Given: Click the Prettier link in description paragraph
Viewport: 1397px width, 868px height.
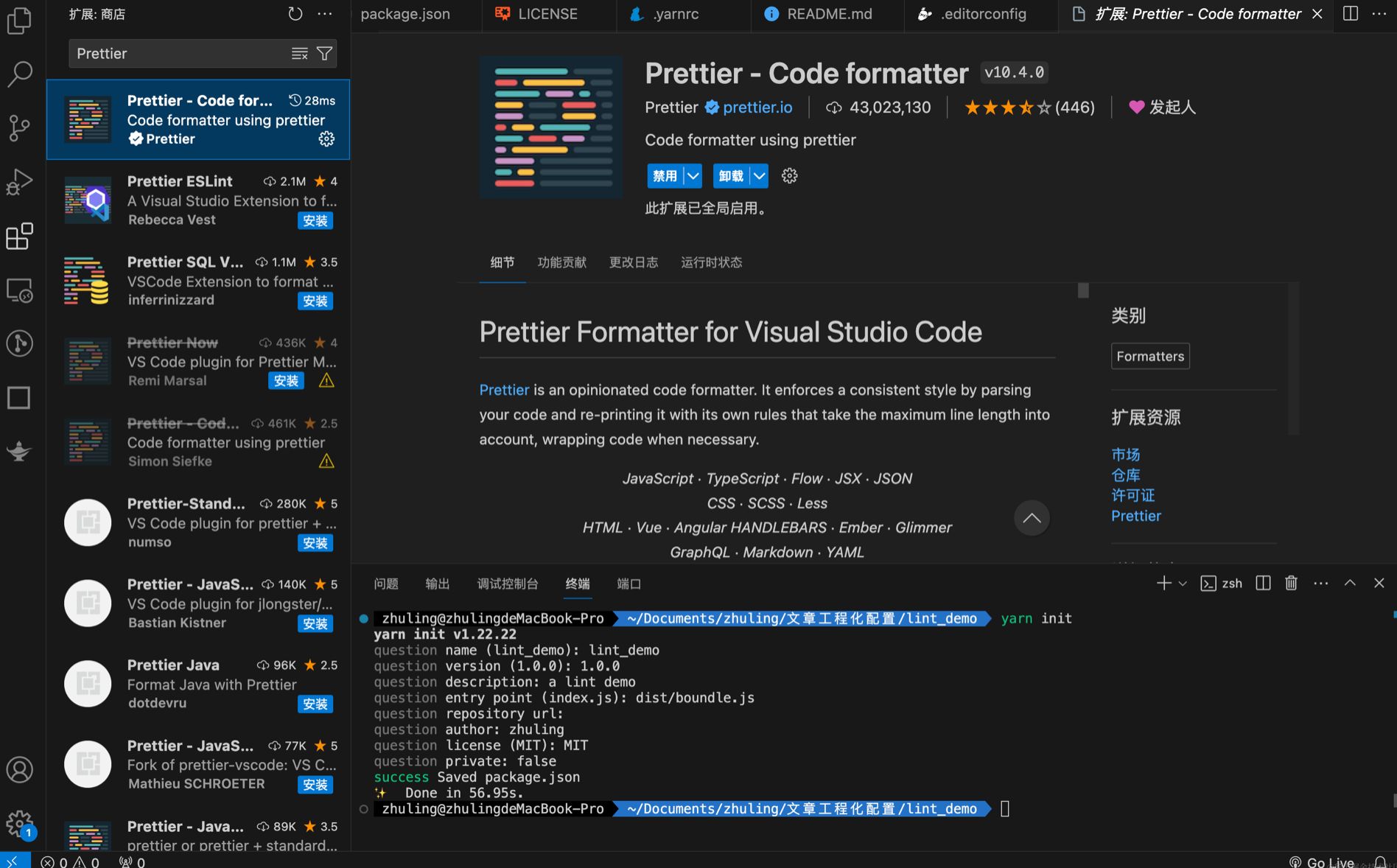Looking at the screenshot, I should pos(504,390).
